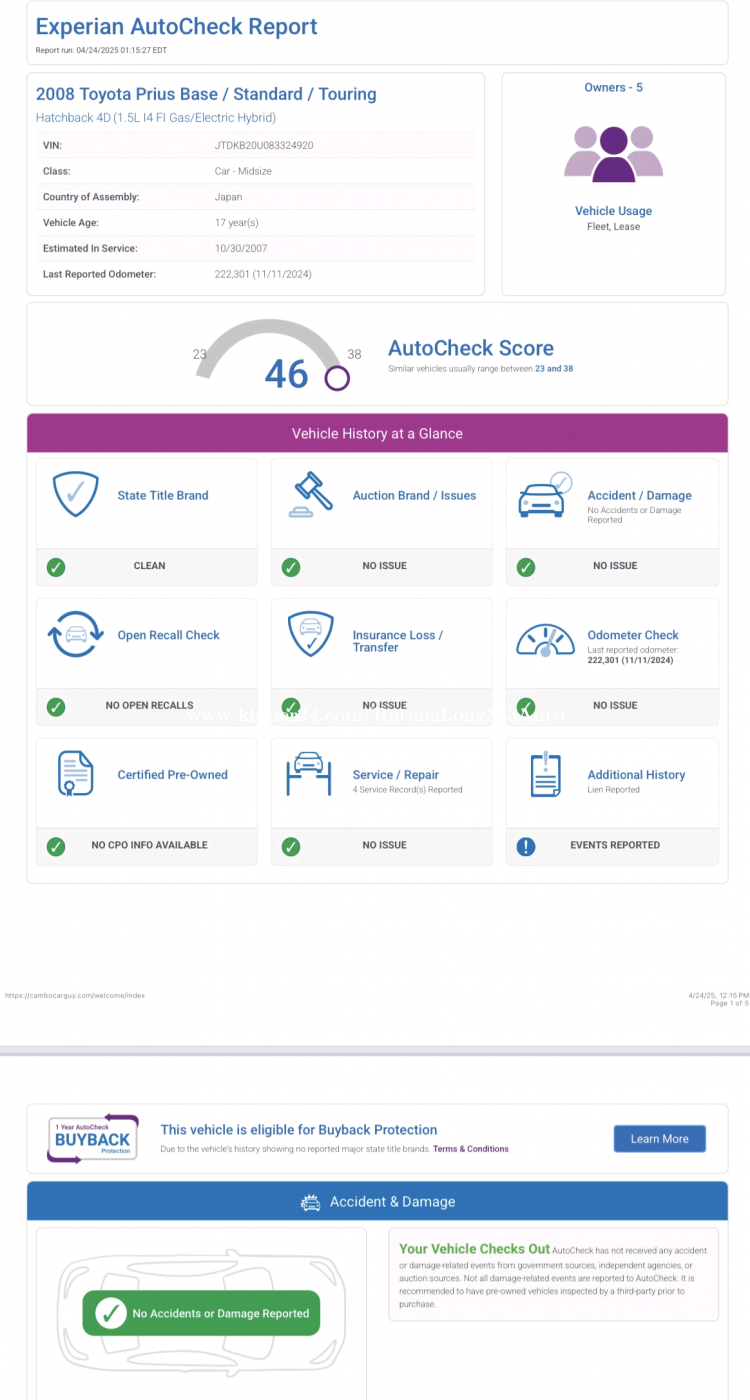Click the Vehicle Age value 17 year(s)

(237, 223)
